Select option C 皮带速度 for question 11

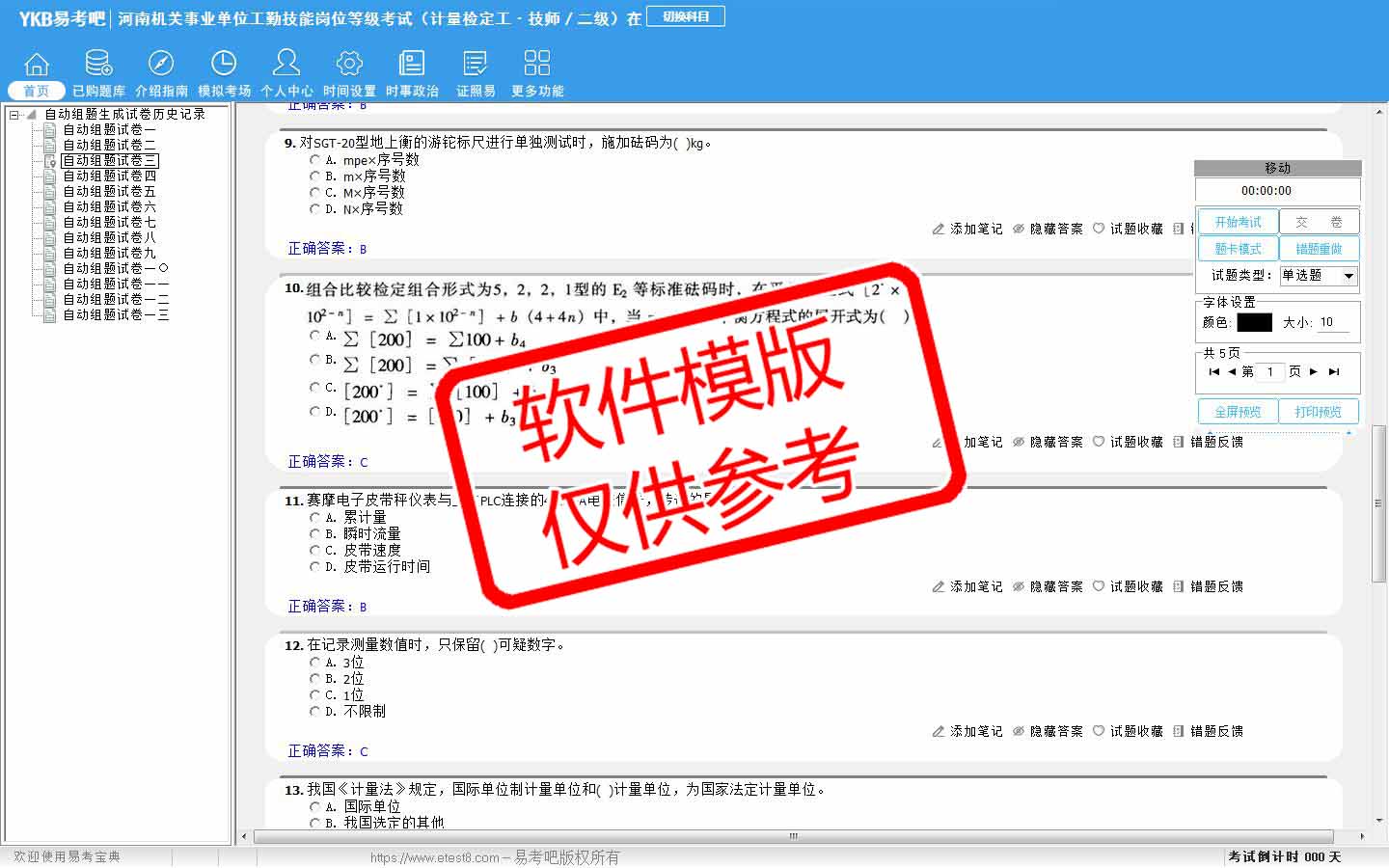click(314, 551)
